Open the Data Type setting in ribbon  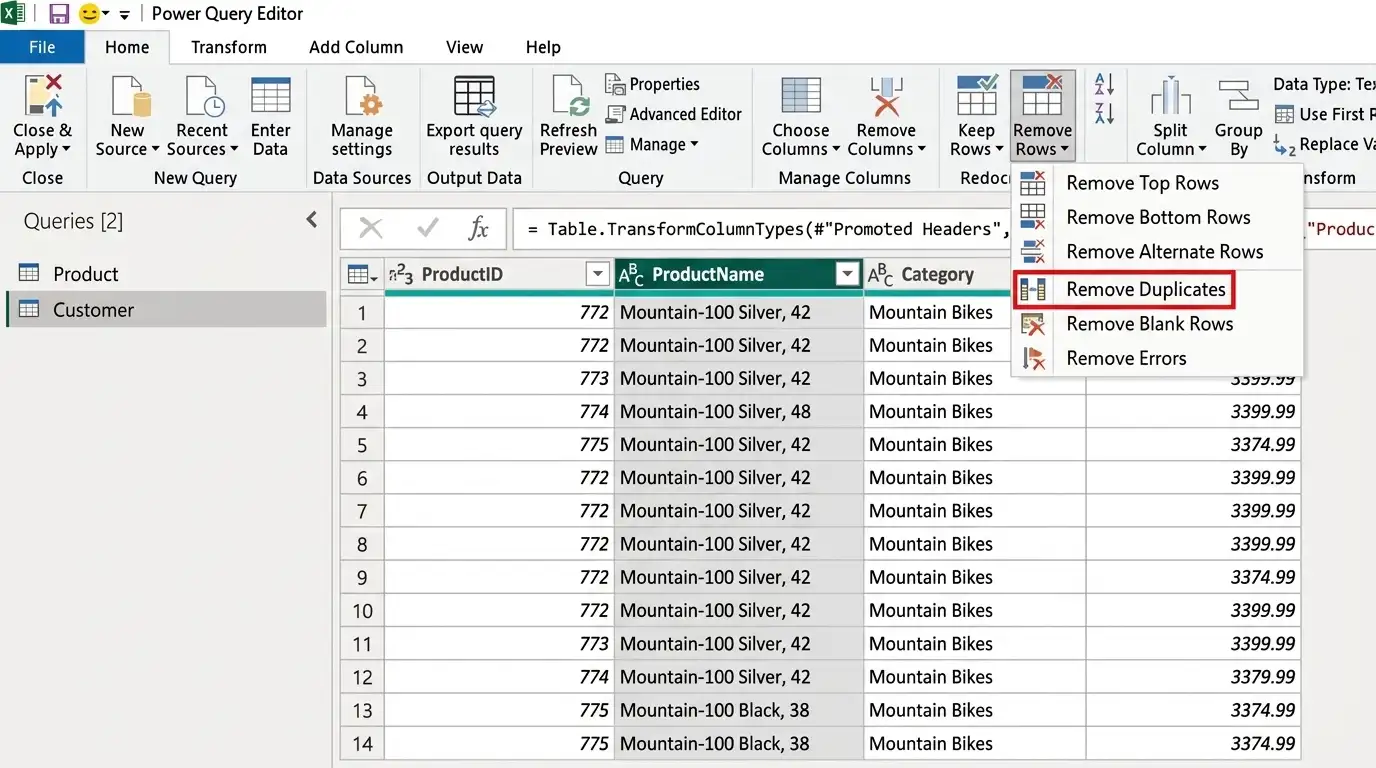(1324, 84)
